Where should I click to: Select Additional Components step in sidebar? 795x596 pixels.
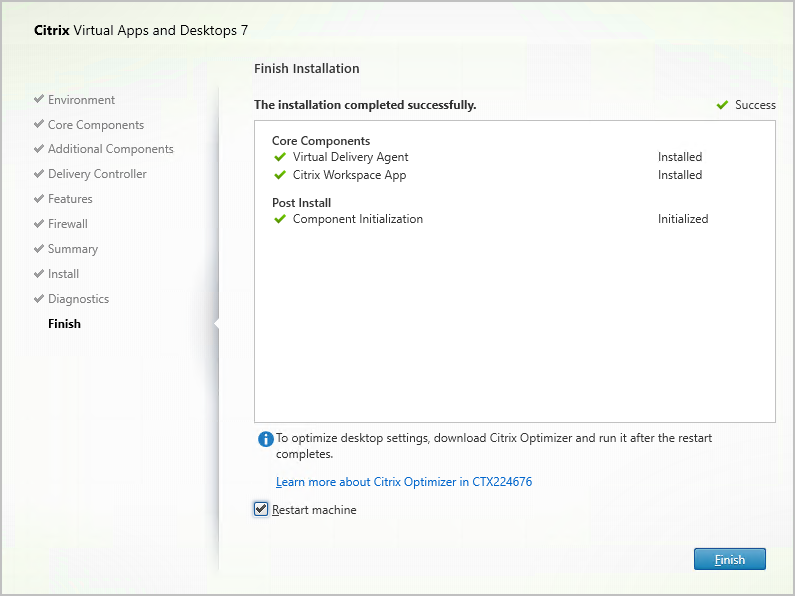click(x=110, y=149)
